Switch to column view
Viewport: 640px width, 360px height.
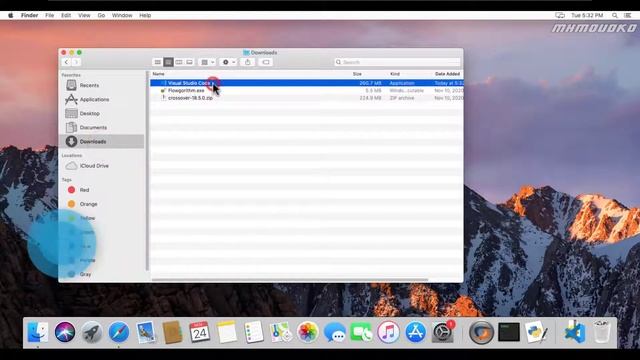click(x=179, y=62)
